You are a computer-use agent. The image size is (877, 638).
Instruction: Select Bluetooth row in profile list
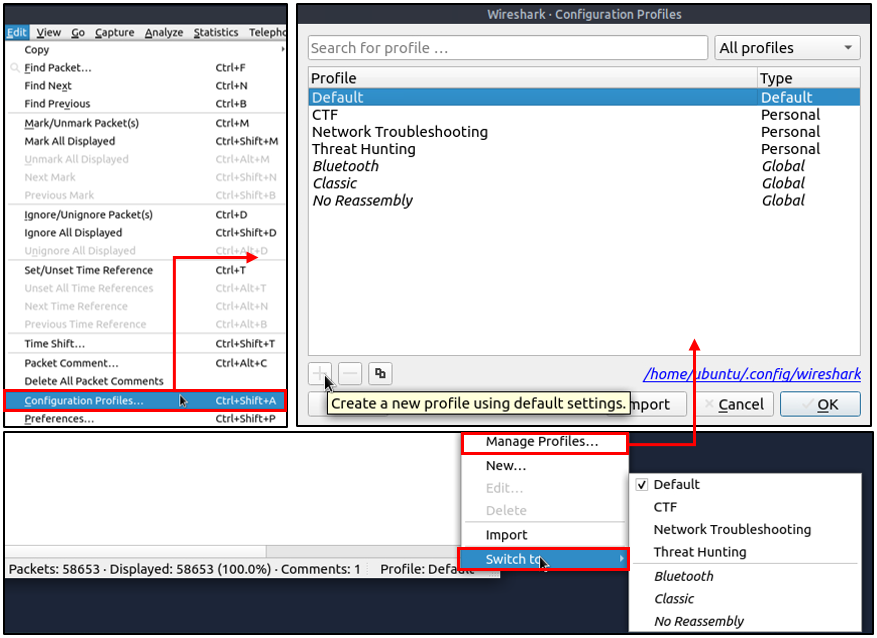(x=584, y=166)
